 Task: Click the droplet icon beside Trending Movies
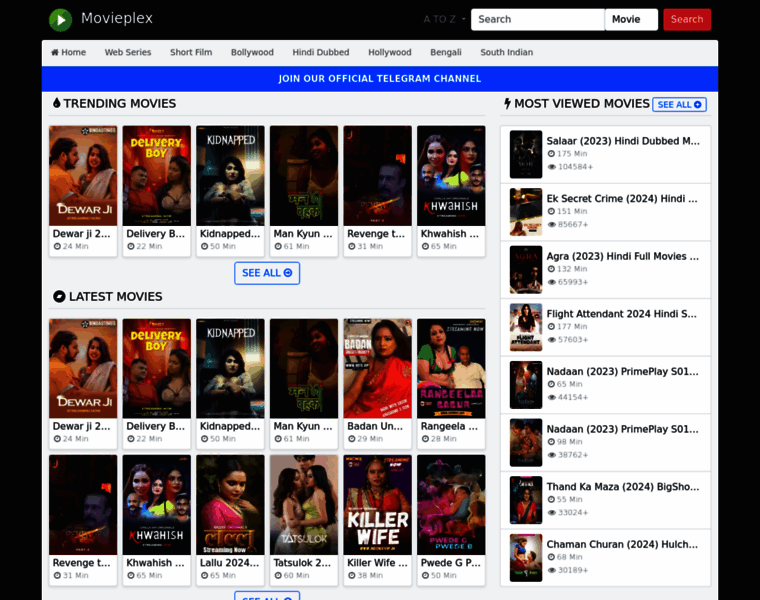57,103
